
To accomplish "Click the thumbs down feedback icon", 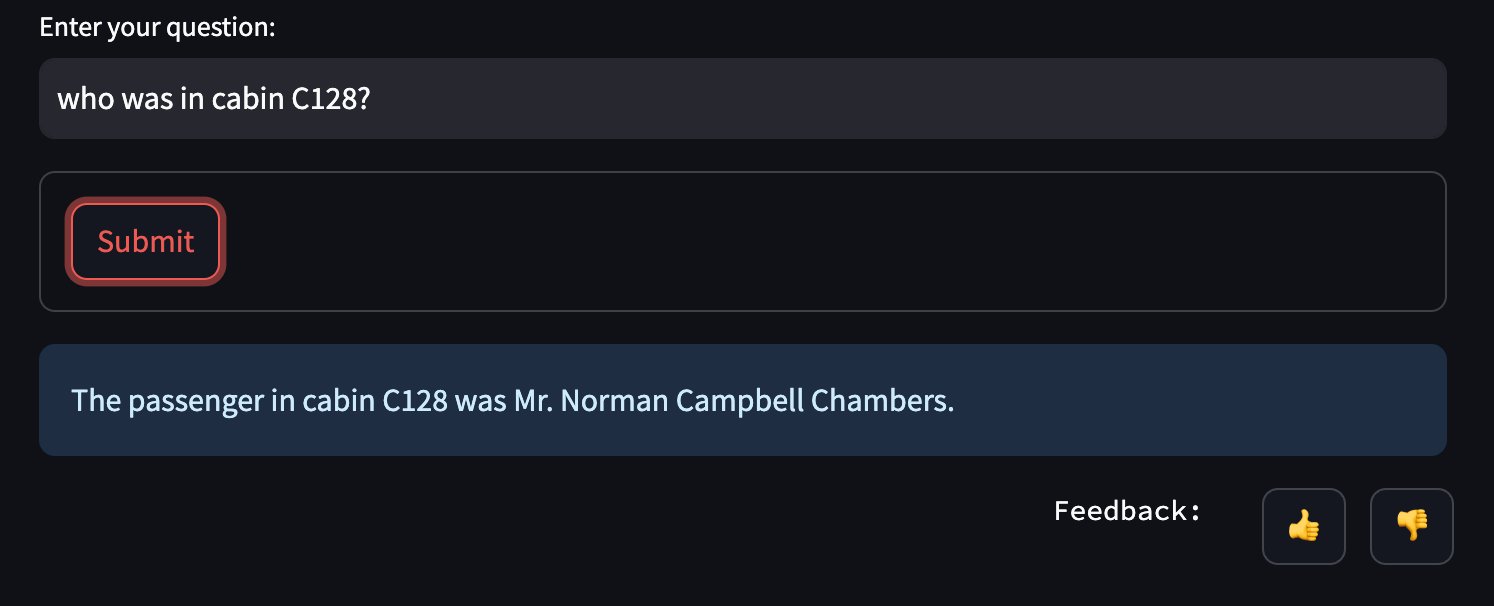I will pyautogui.click(x=1411, y=526).
